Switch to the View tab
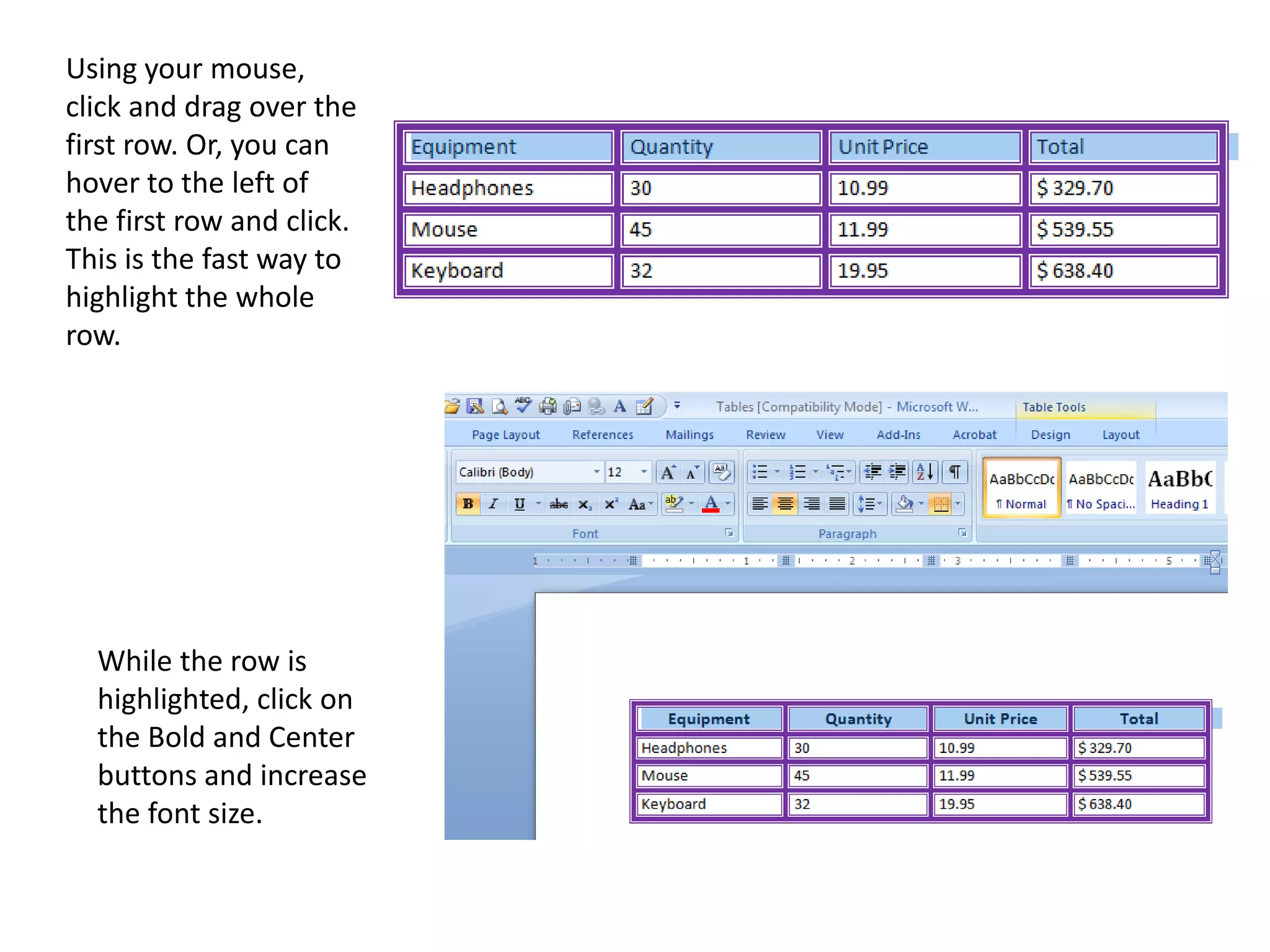Viewport: 1270px width, 952px height. click(830, 434)
